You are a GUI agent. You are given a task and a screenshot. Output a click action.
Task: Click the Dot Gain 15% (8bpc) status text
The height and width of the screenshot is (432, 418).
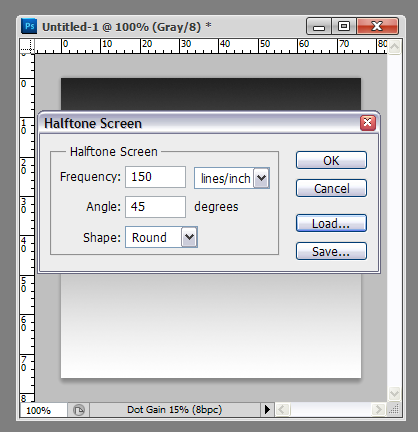pos(175,410)
